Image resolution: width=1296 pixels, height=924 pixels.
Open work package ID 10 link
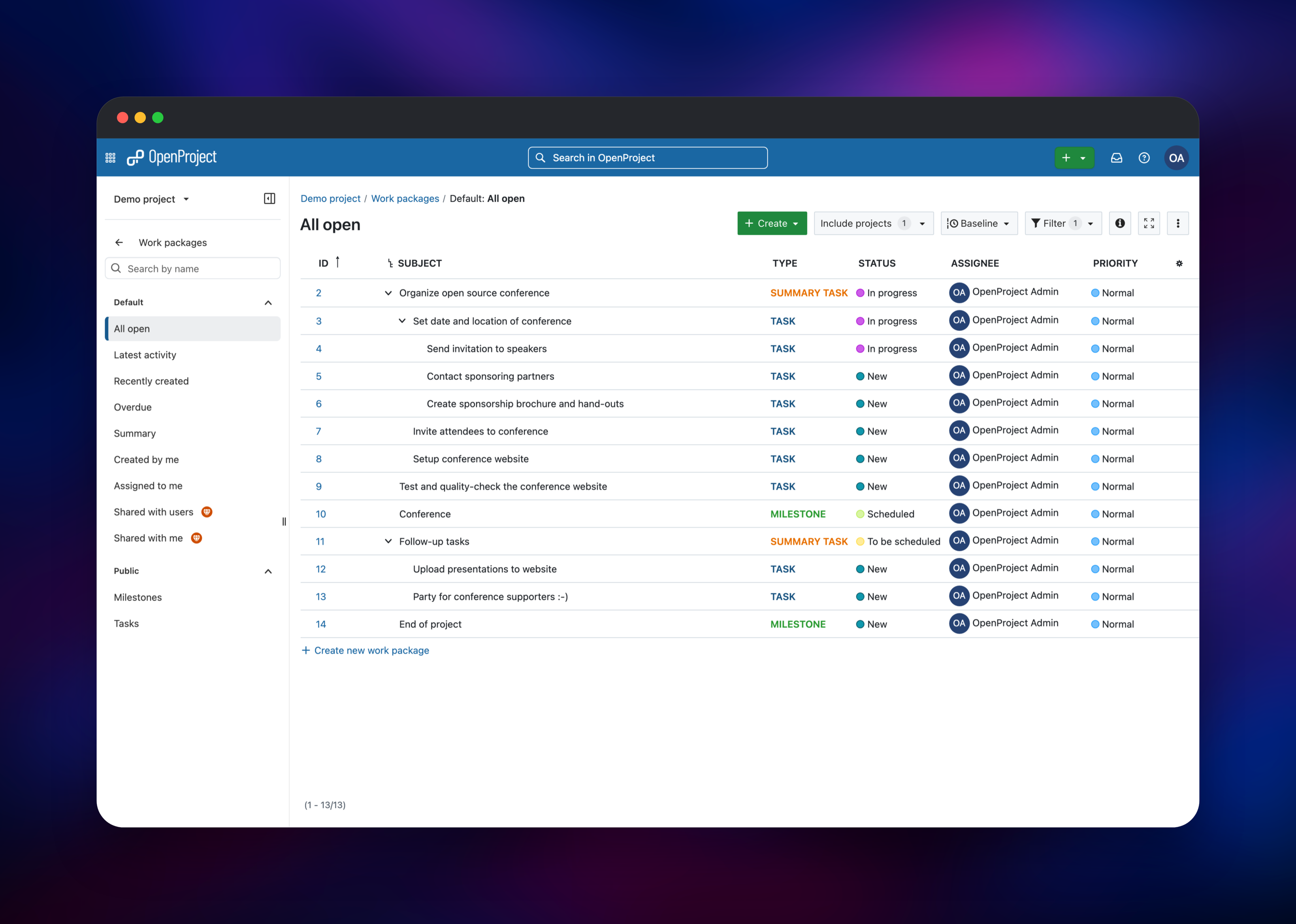click(x=321, y=514)
